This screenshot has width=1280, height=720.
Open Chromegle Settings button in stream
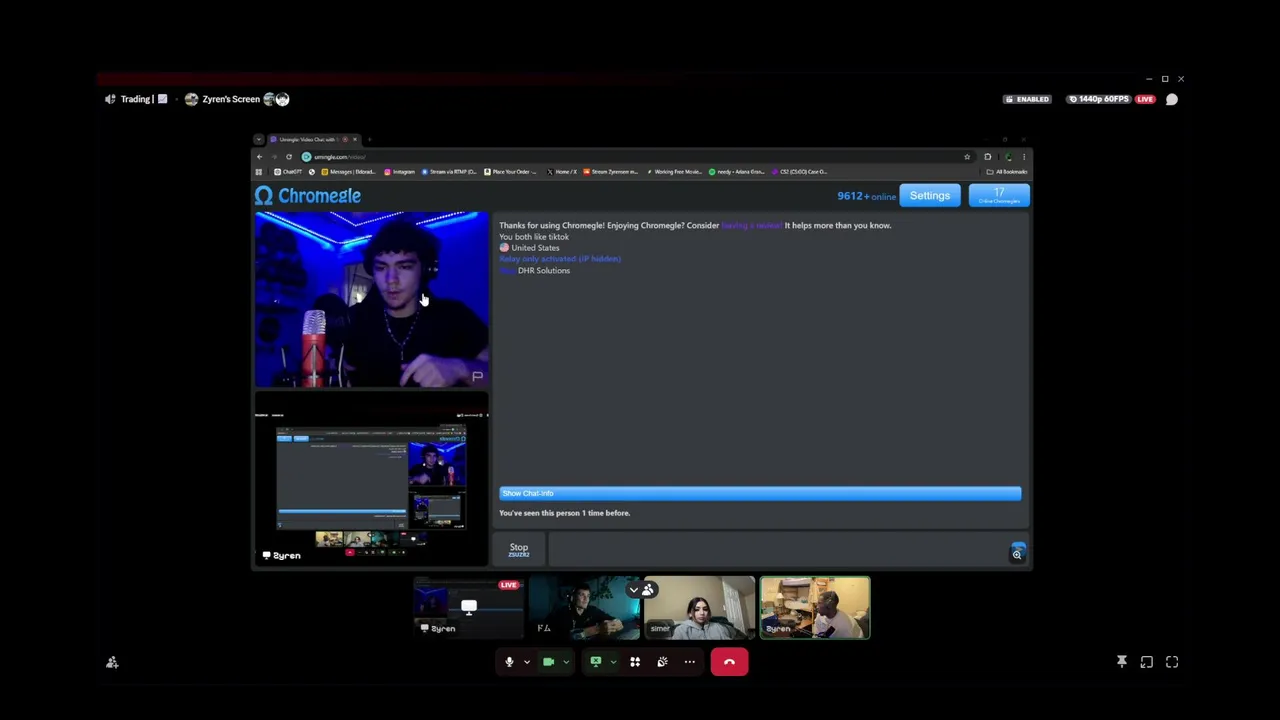click(930, 196)
